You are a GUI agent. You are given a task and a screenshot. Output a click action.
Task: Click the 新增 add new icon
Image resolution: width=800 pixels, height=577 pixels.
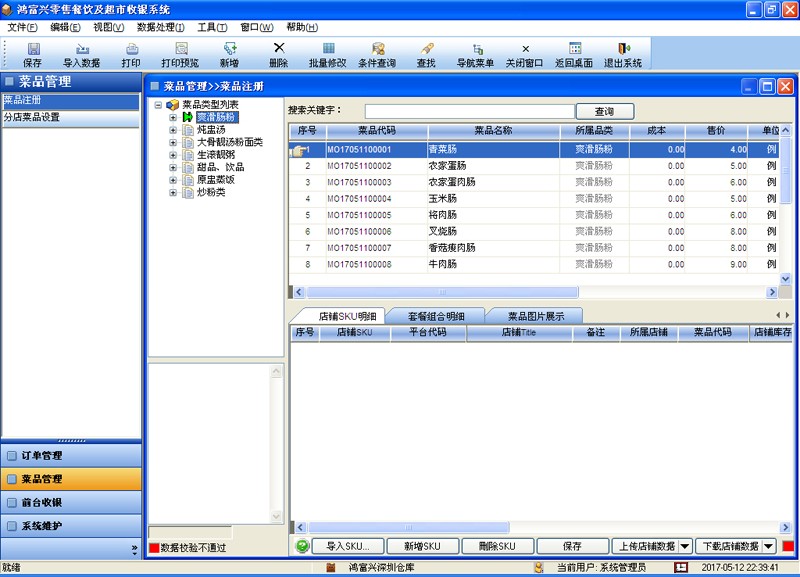(x=229, y=54)
